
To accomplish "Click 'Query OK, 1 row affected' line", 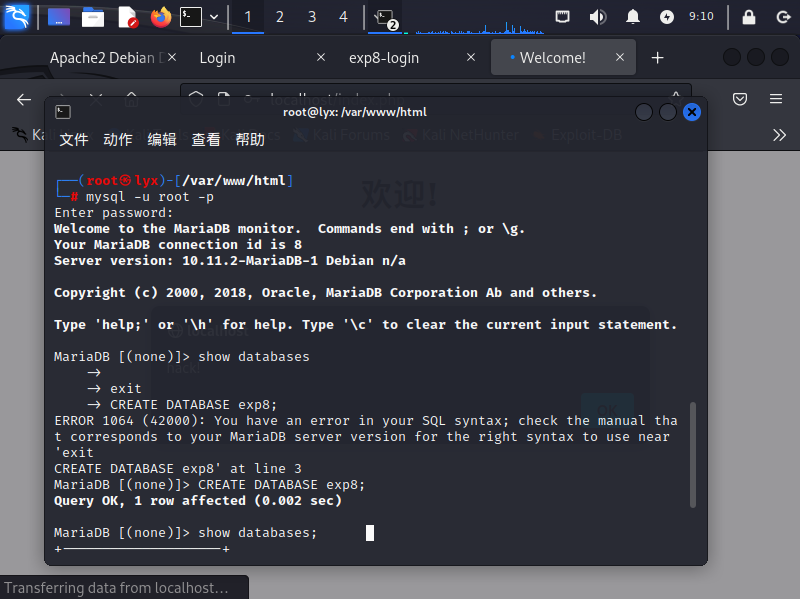I will coord(198,501).
